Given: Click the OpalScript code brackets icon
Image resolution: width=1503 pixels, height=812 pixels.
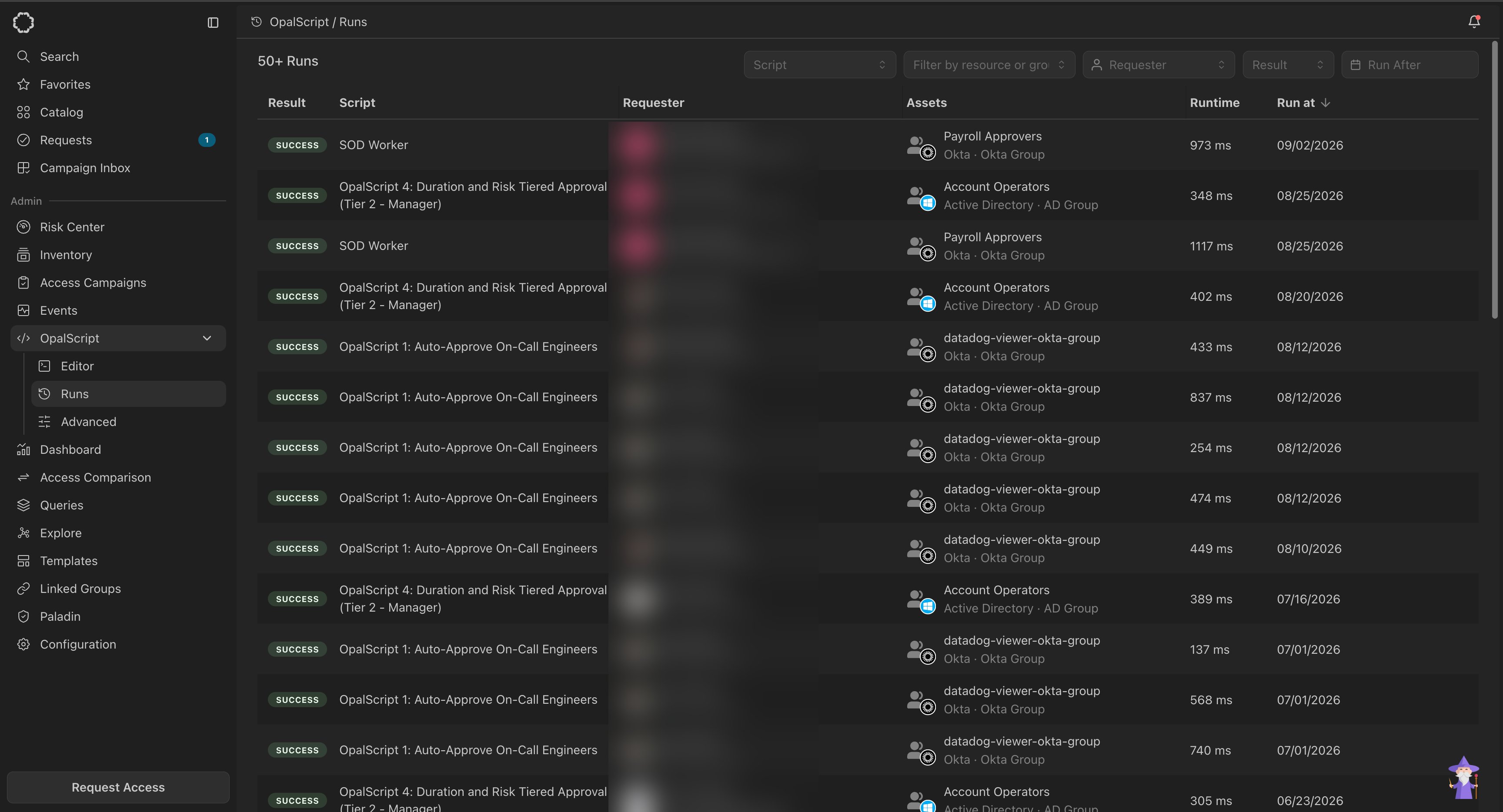Looking at the screenshot, I should [23, 338].
